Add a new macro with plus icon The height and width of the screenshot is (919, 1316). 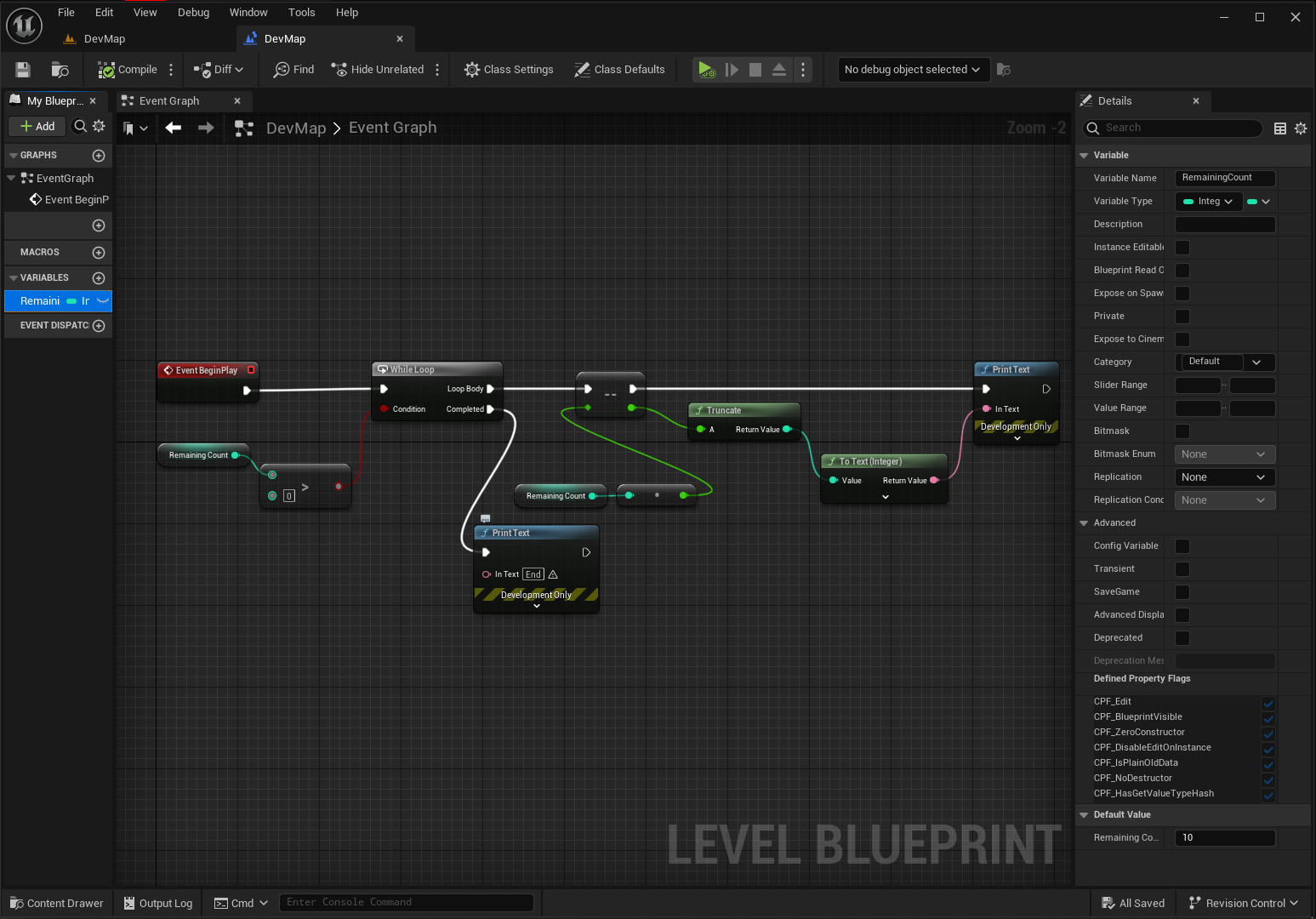click(99, 253)
